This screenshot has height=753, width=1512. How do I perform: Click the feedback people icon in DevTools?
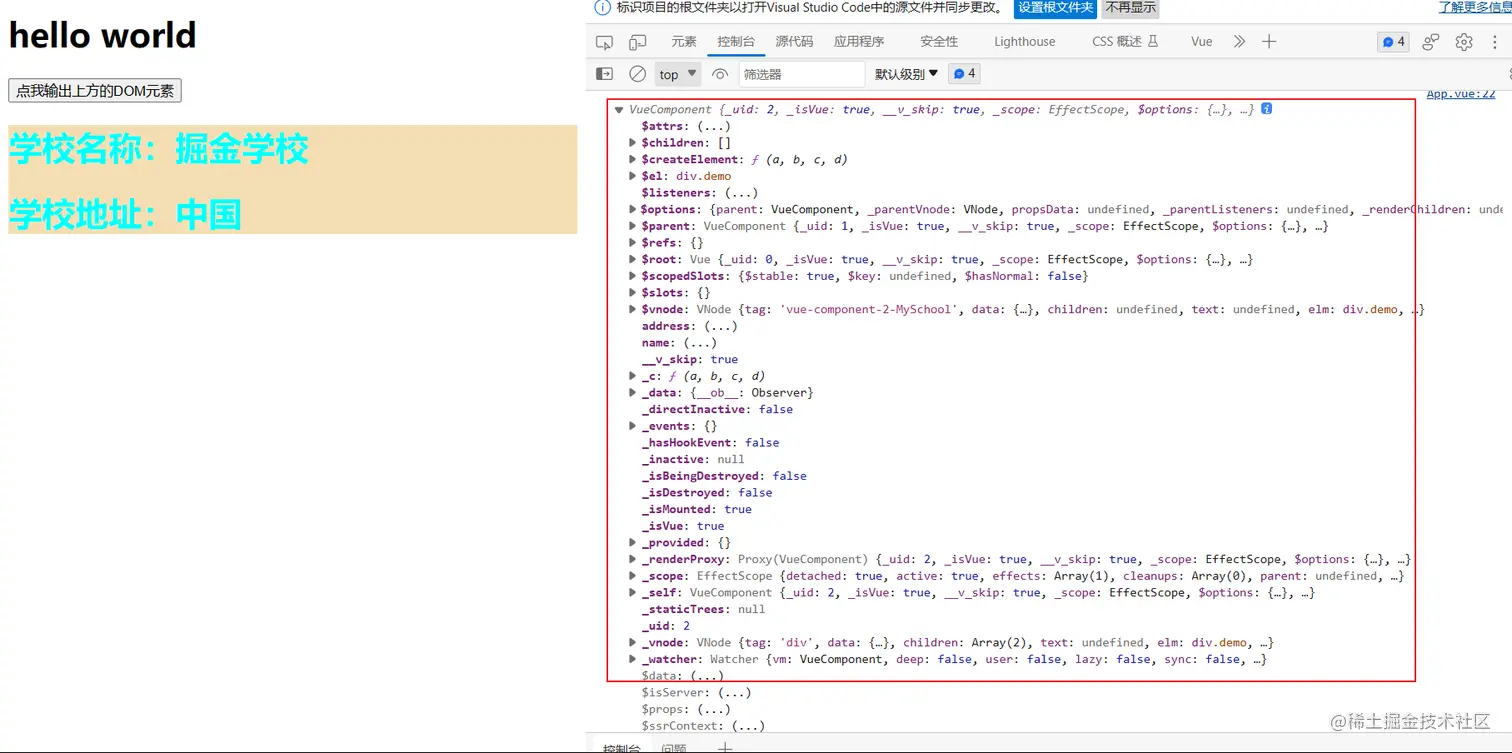click(1431, 42)
